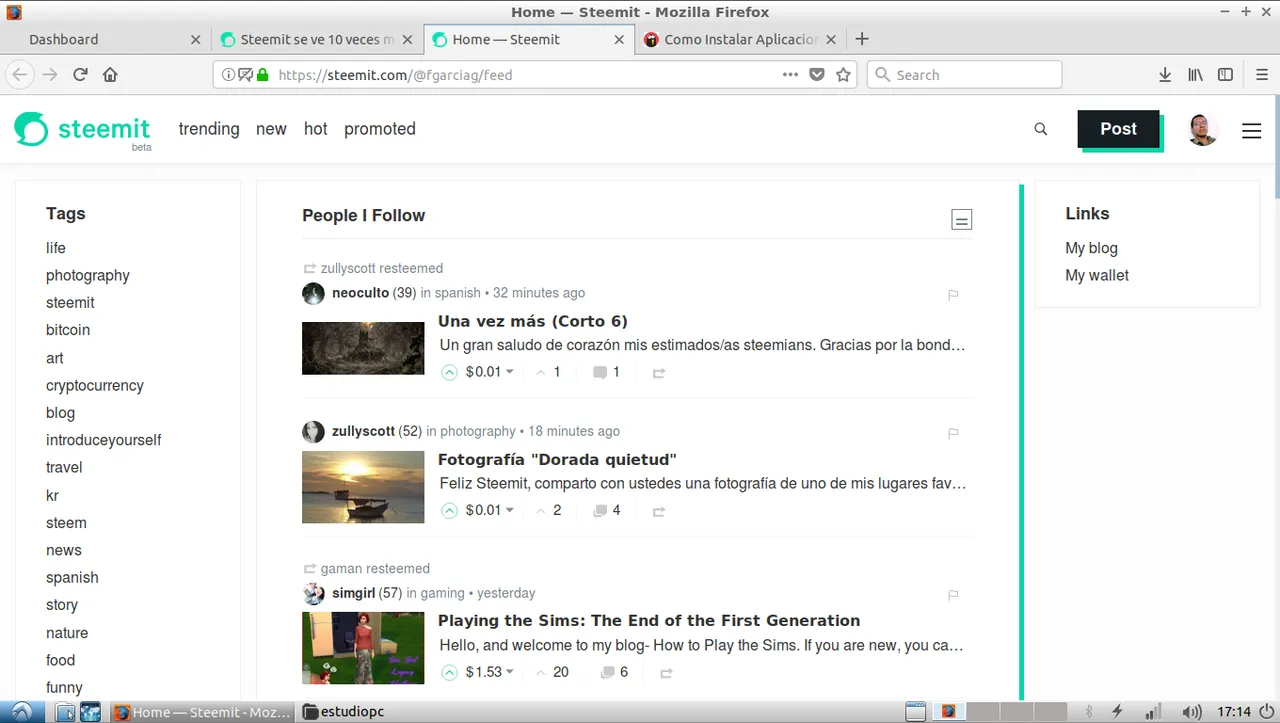Open the cryptocurrency tag
The width and height of the screenshot is (1280, 723).
(x=95, y=385)
